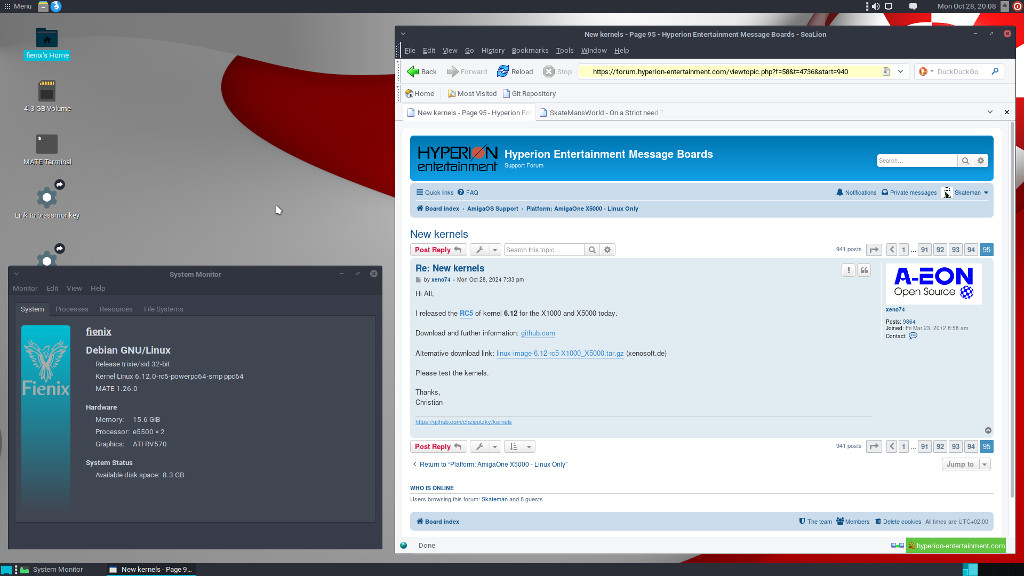The image size is (1024, 576).
Task: Open Private messages inbox
Action: pyautogui.click(x=909, y=193)
